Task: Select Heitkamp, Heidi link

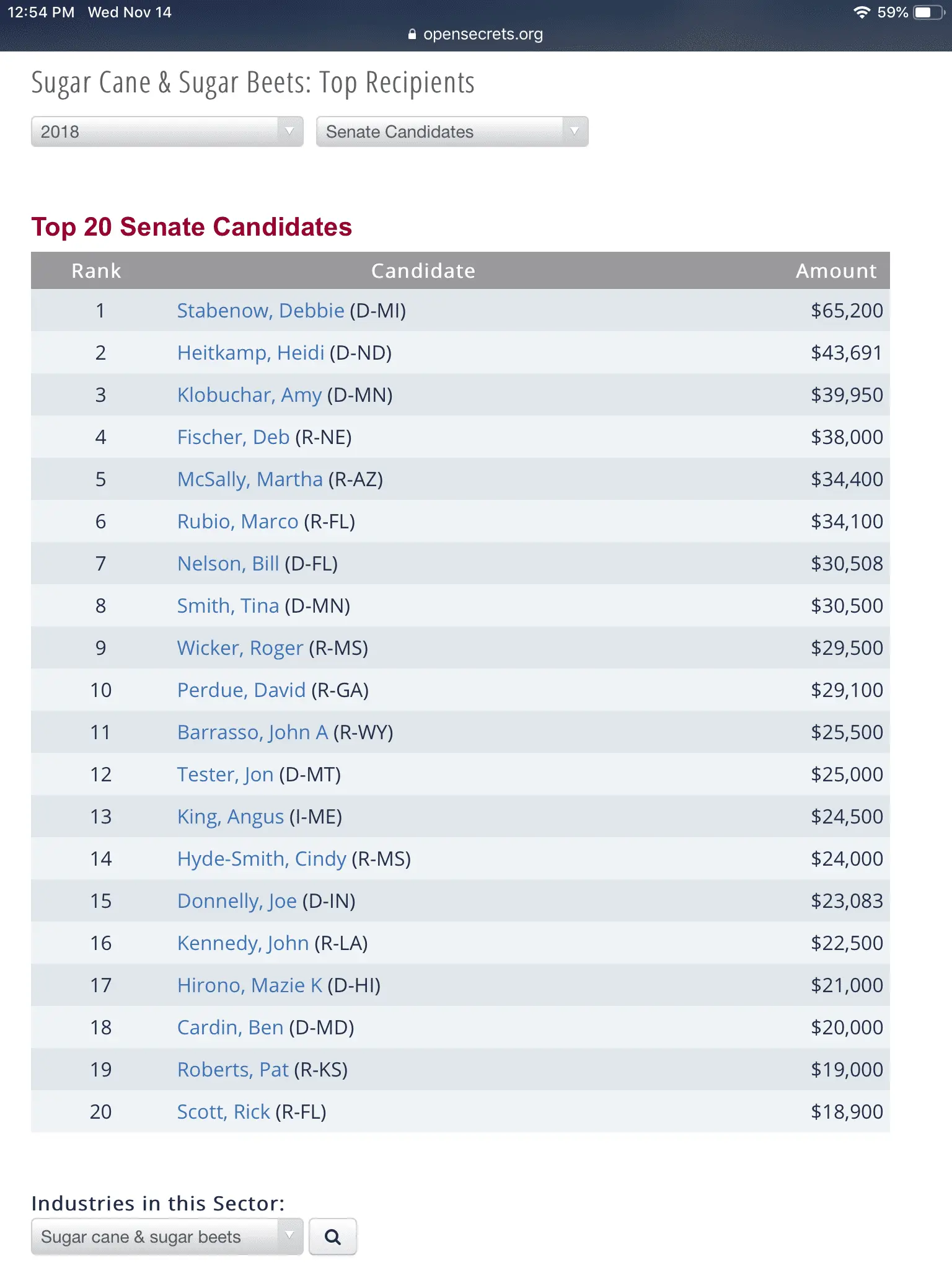Action: (250, 353)
